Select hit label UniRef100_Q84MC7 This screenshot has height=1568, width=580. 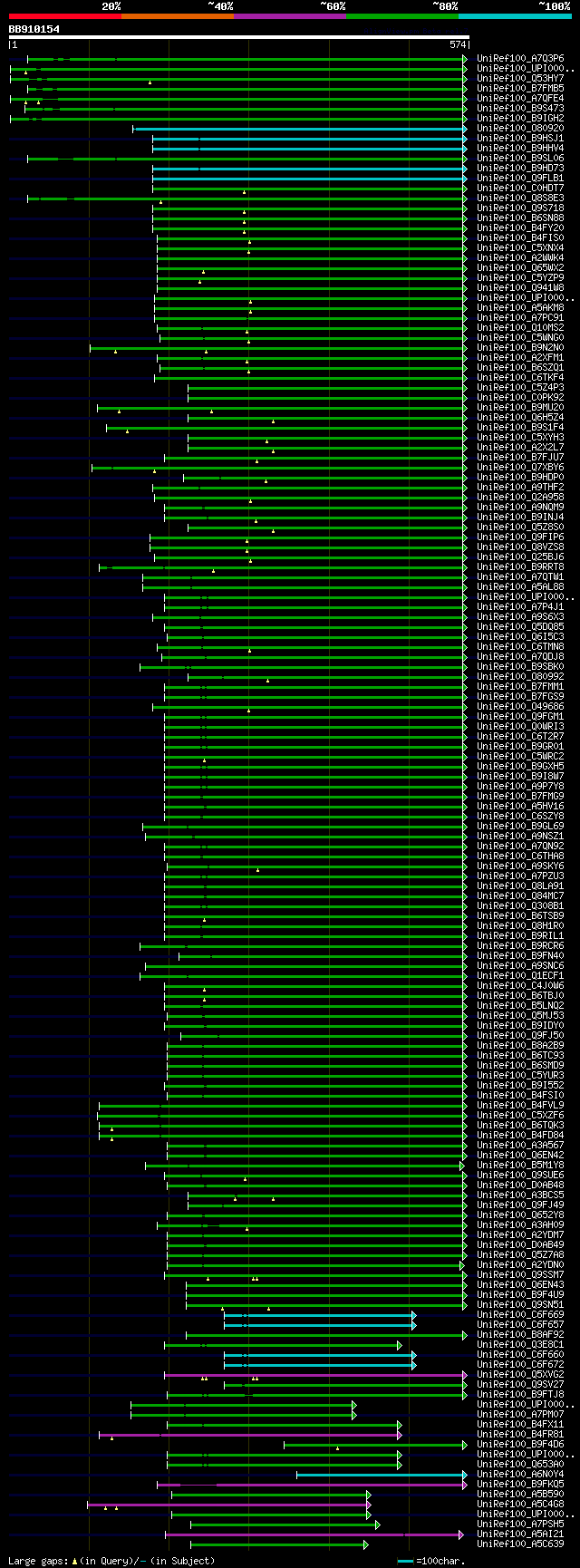pos(520,895)
